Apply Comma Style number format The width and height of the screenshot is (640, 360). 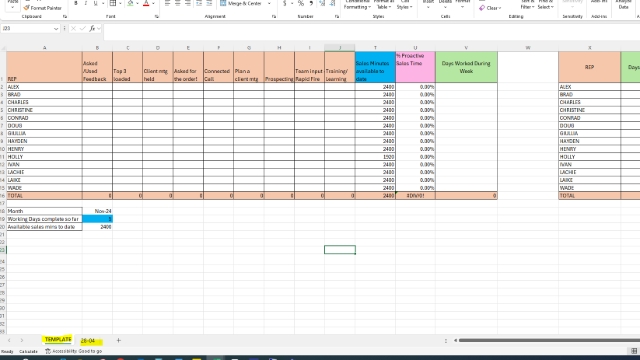click(311, 3)
